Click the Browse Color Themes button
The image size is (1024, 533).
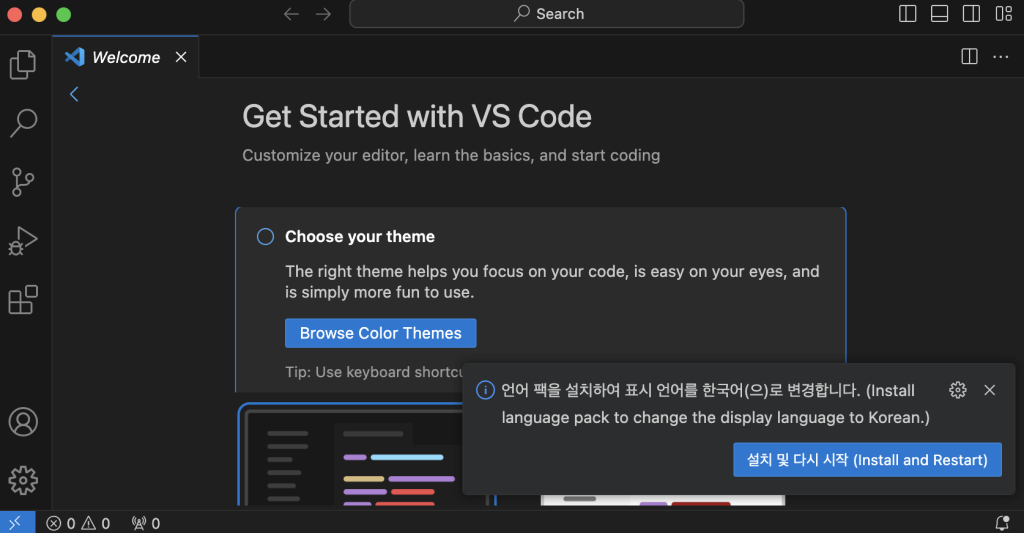point(381,333)
